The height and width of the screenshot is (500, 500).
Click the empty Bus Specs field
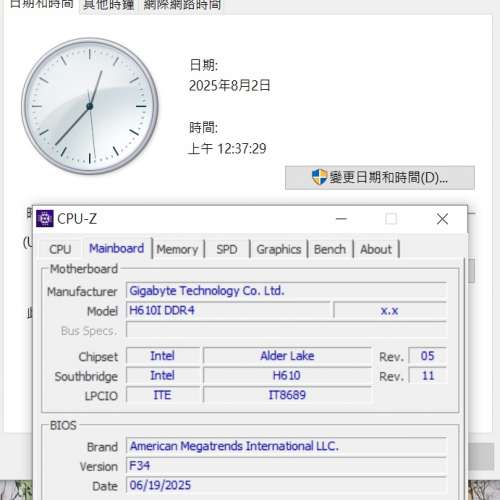pyautogui.click(x=286, y=331)
